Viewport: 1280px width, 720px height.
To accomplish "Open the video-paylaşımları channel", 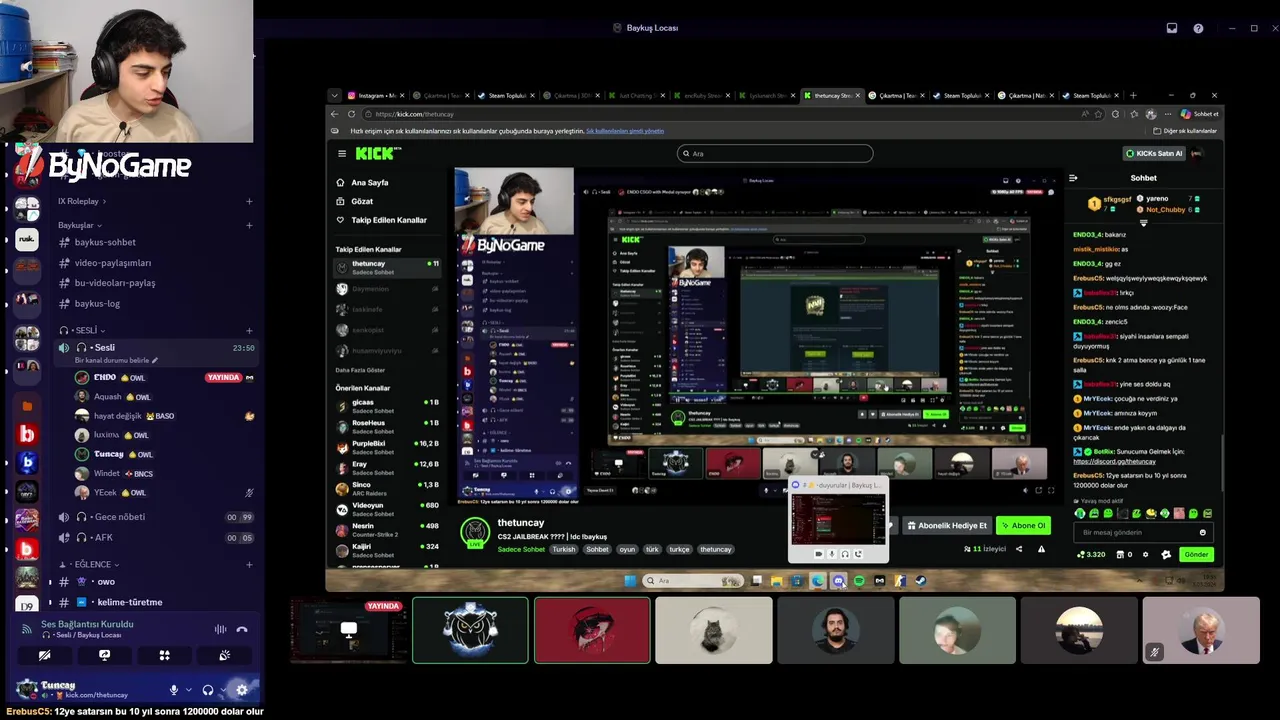I will 156,263.
